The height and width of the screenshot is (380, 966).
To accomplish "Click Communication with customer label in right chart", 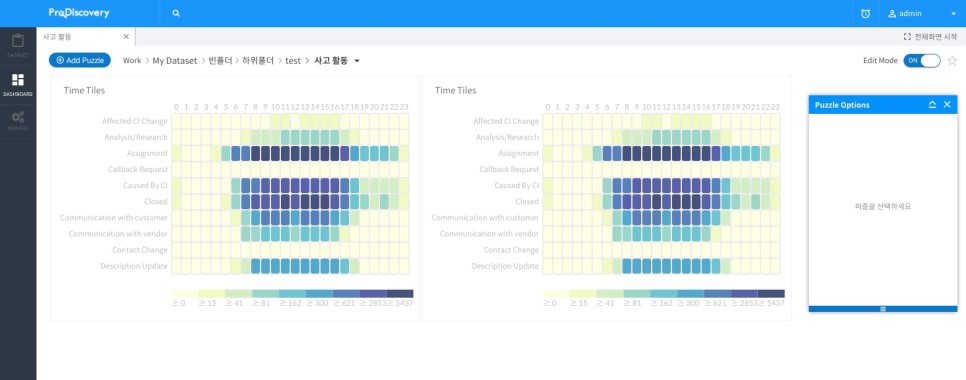I will pyautogui.click(x=485, y=217).
